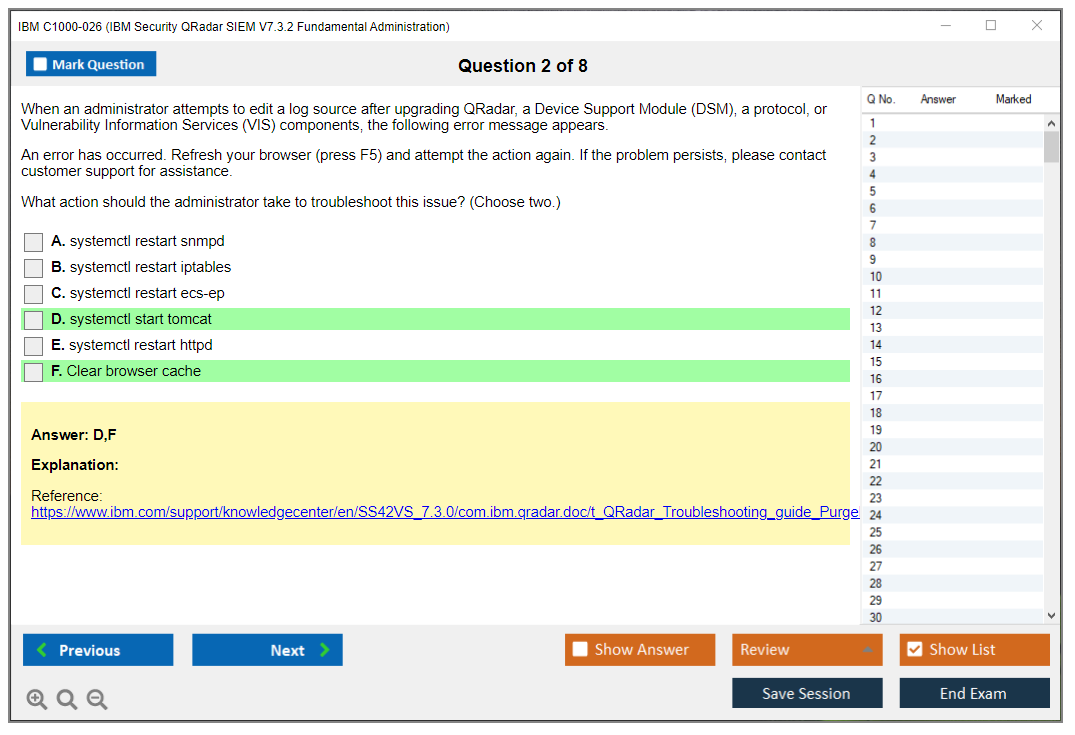Maximize the exam window
The height and width of the screenshot is (735, 1075).
(x=991, y=26)
